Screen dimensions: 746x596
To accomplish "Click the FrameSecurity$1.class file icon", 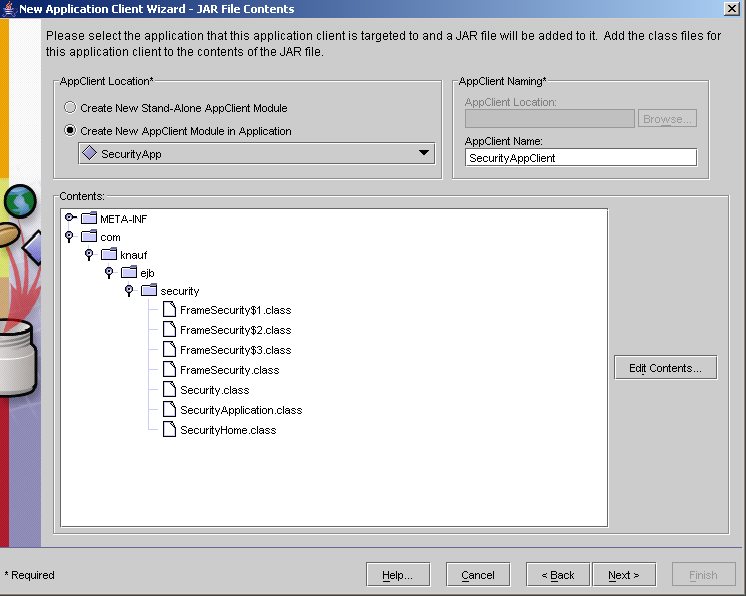I will point(169,309).
